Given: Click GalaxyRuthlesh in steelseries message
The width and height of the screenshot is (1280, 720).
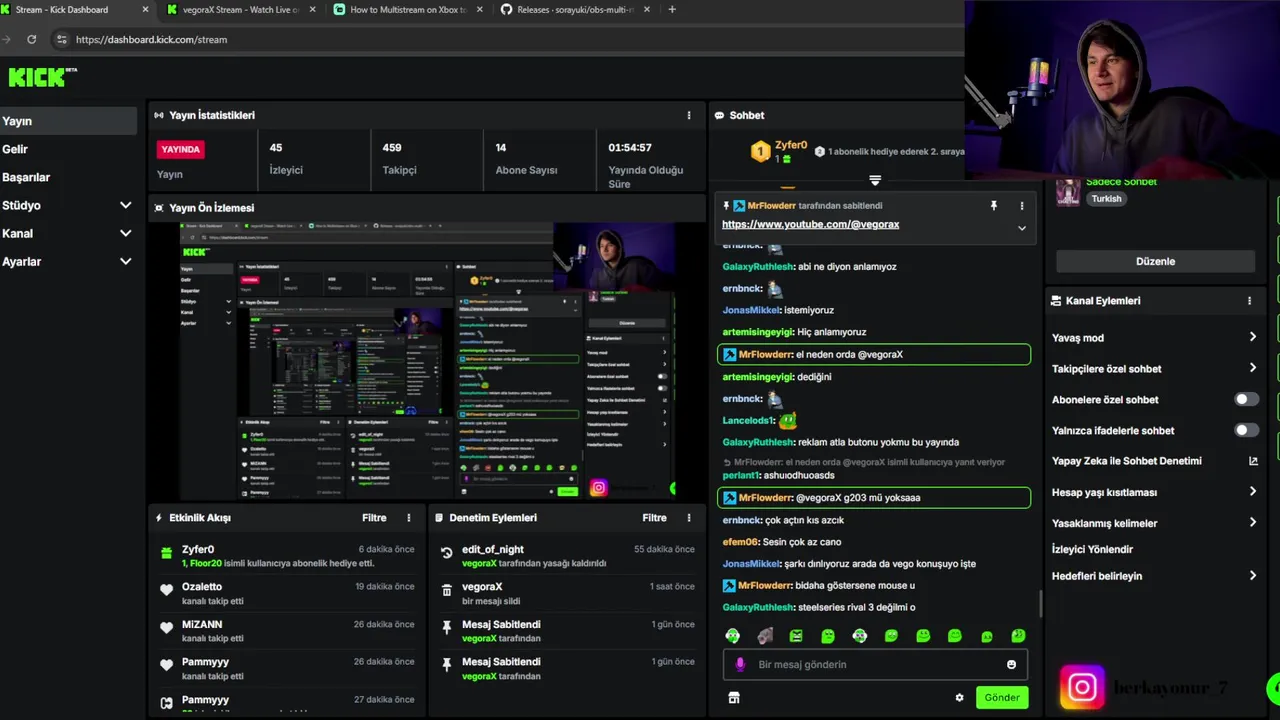Looking at the screenshot, I should [x=758, y=608].
